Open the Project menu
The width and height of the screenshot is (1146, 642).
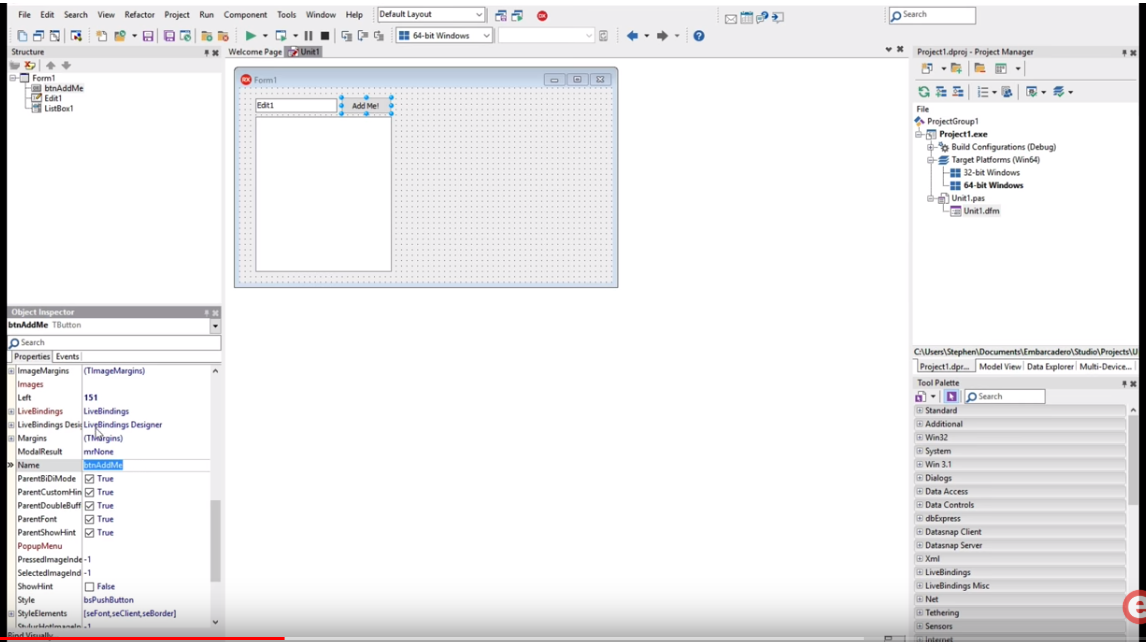pos(176,15)
